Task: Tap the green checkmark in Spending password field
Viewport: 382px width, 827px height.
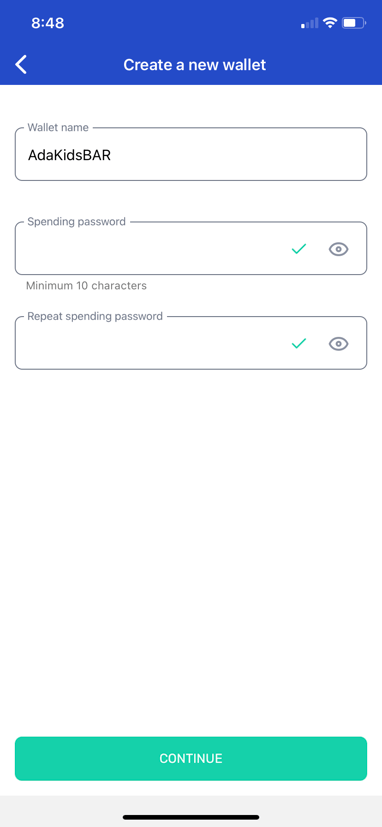Action: point(299,249)
